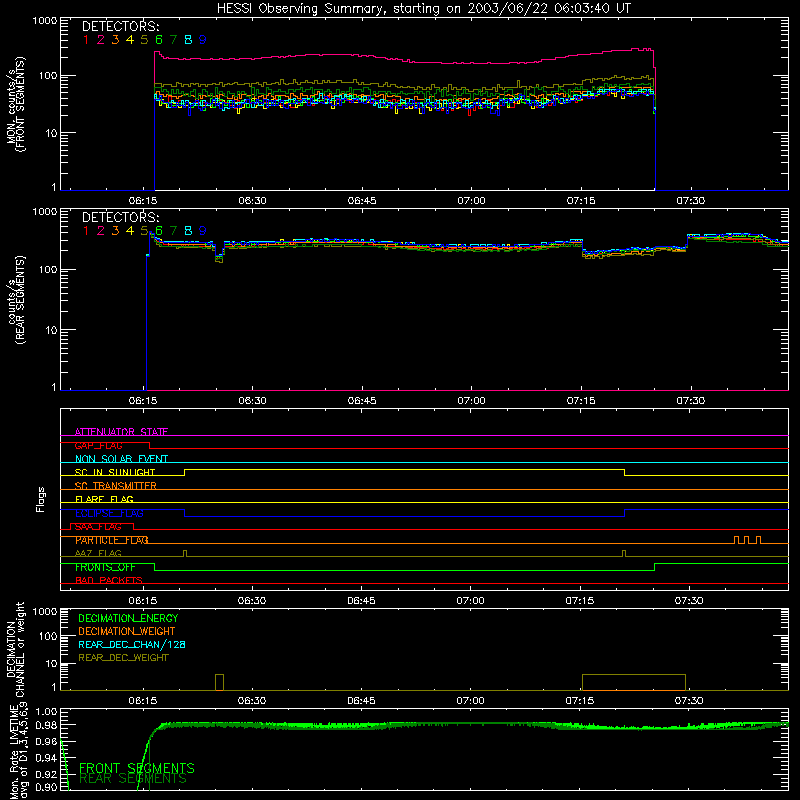
Task: Click the vertical Flags axis title
Action: pyautogui.click(x=41, y=499)
